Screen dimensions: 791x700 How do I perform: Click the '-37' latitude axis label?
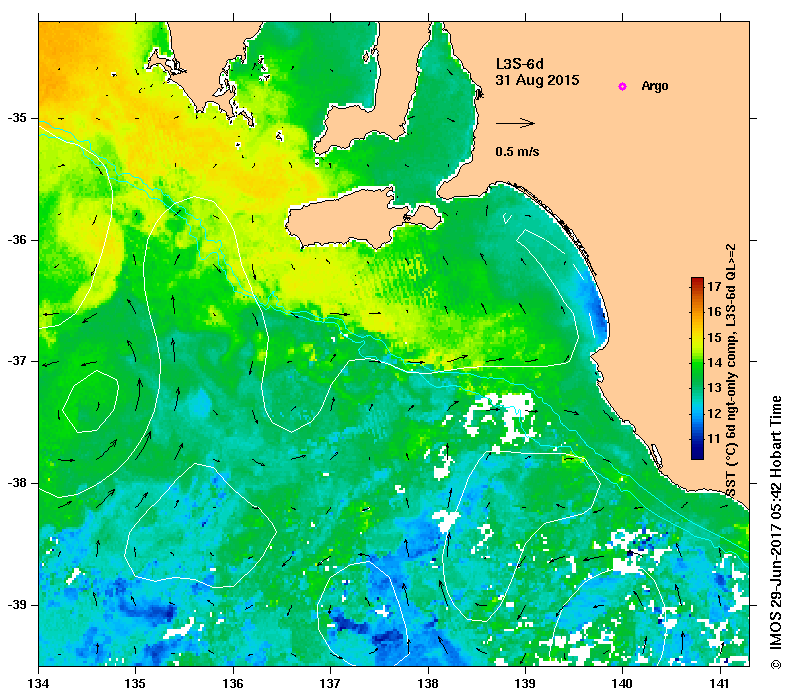[17, 361]
